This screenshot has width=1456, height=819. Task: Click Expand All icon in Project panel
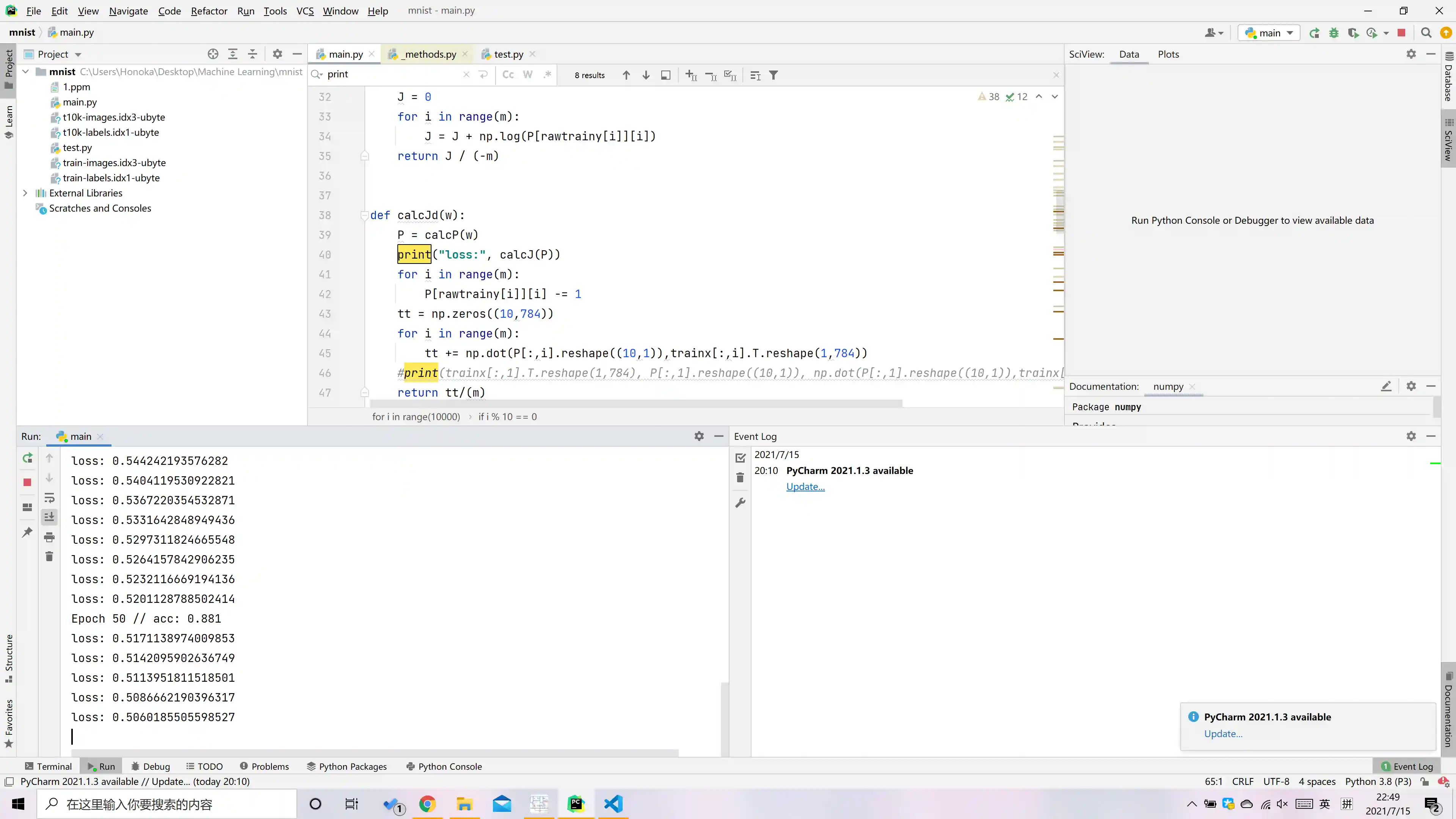[233, 54]
